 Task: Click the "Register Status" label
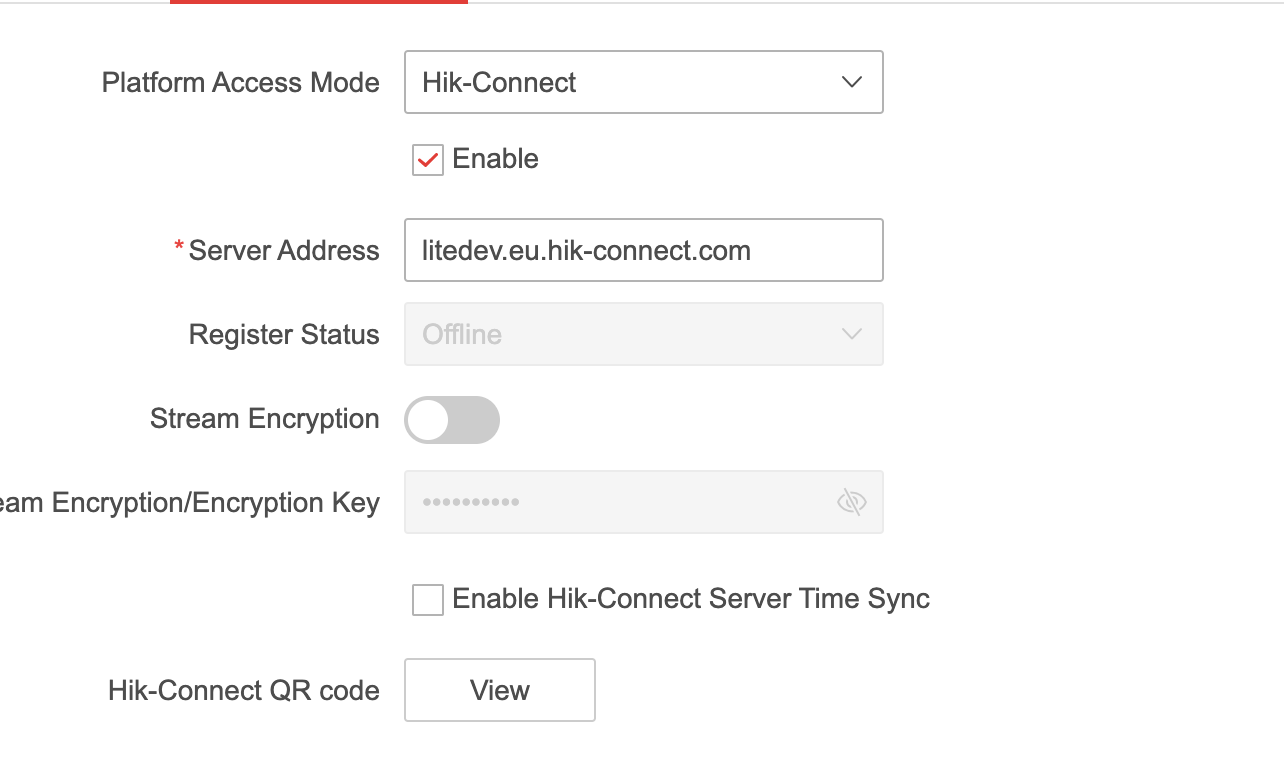click(284, 334)
